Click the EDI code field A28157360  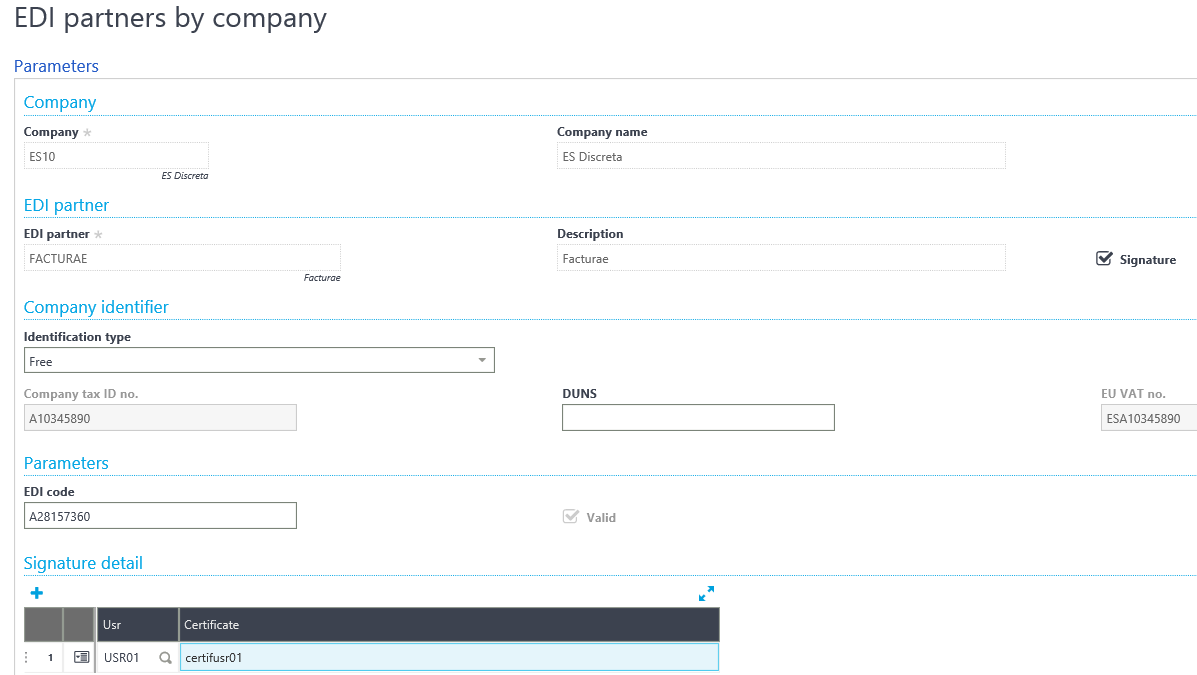pyautogui.click(x=160, y=516)
